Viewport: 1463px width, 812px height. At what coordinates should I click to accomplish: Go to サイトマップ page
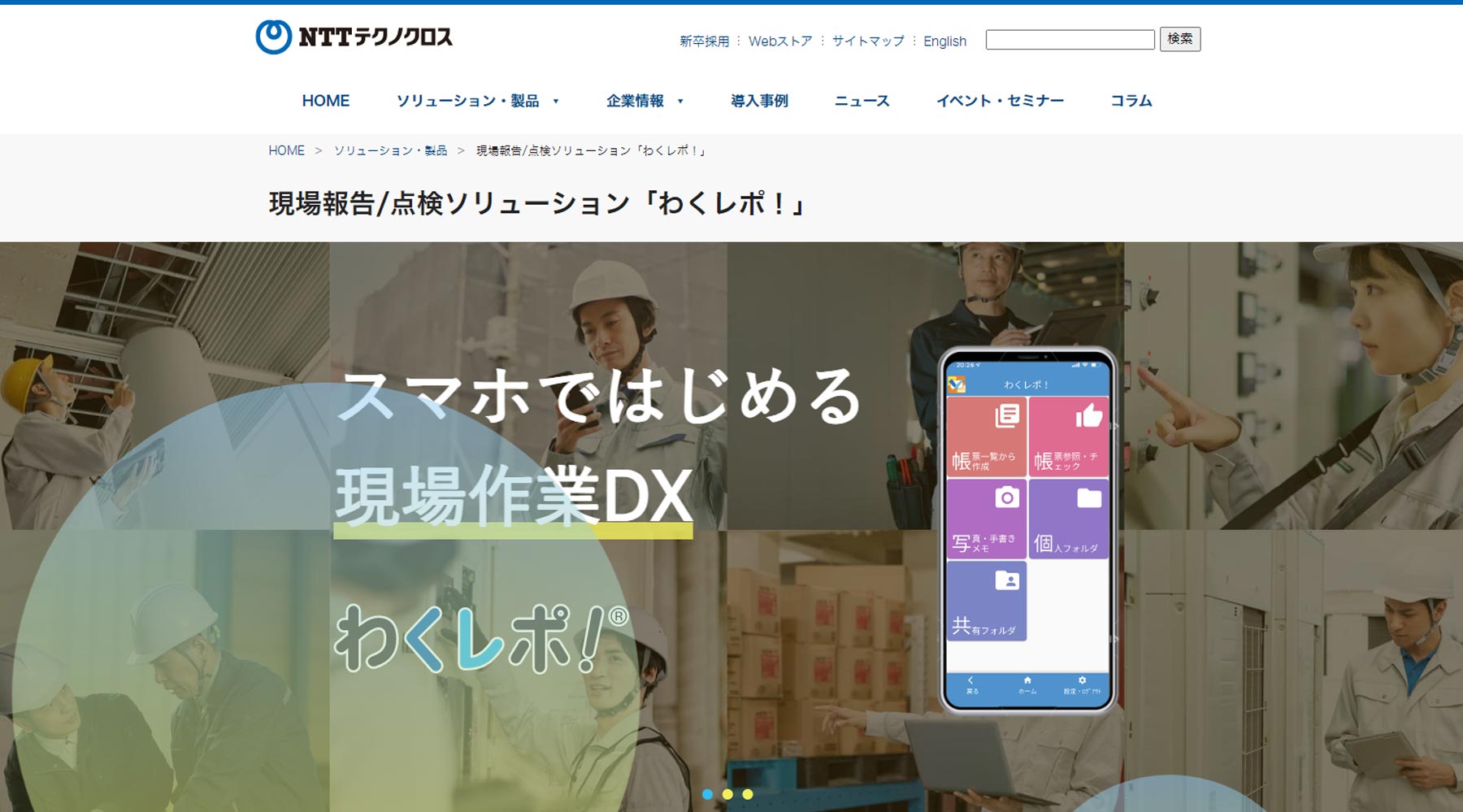point(868,41)
